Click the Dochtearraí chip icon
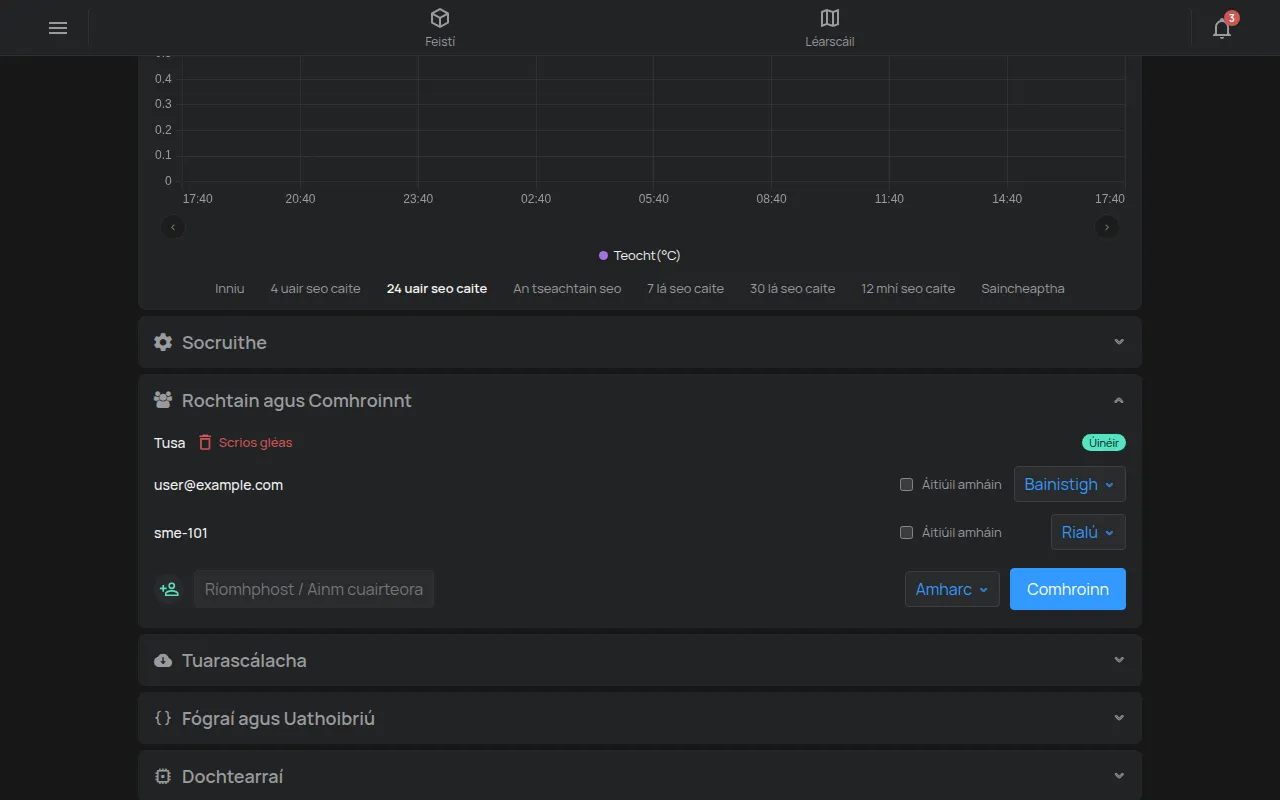1280x800 pixels. (163, 776)
